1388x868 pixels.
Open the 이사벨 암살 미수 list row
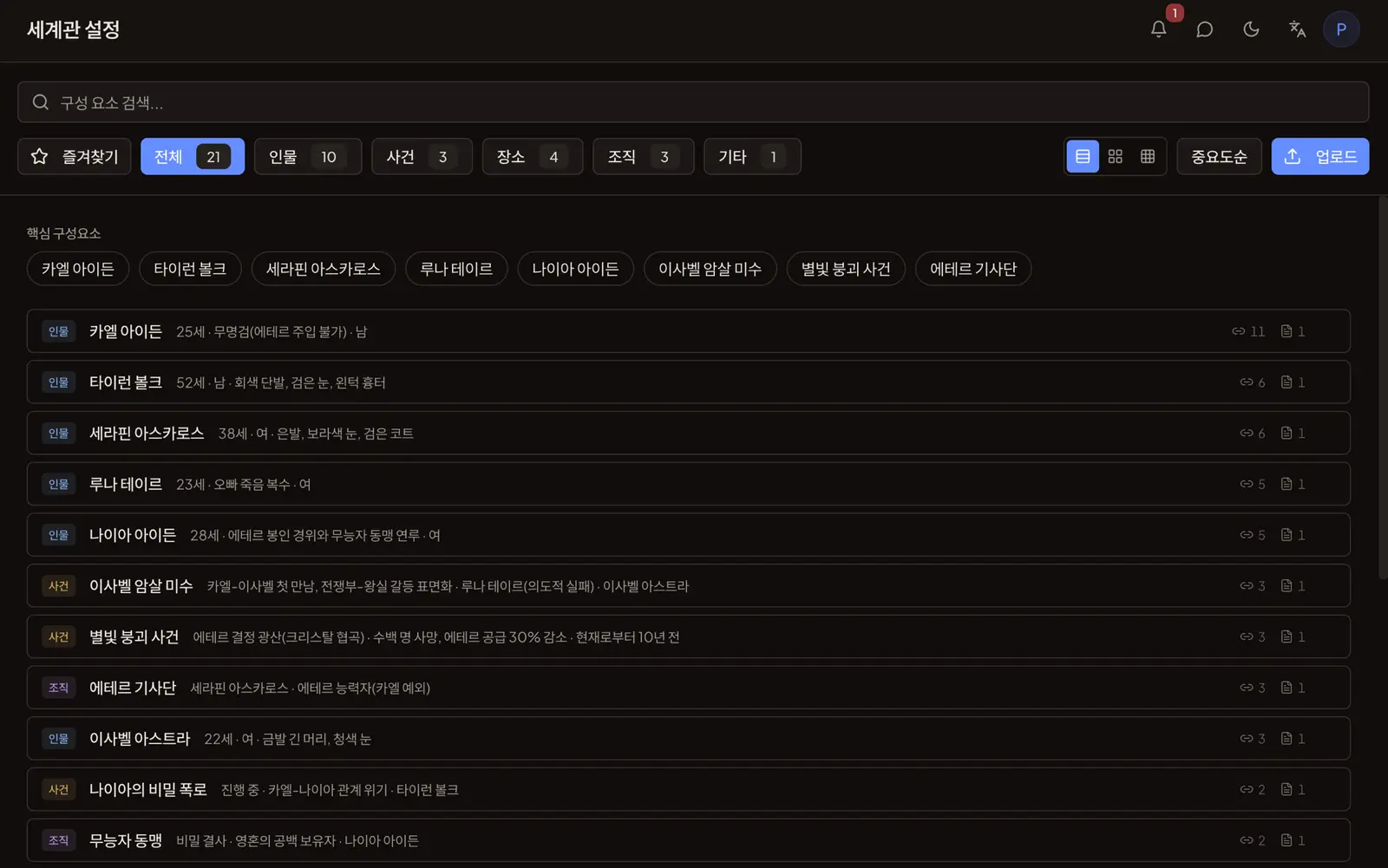[689, 586]
